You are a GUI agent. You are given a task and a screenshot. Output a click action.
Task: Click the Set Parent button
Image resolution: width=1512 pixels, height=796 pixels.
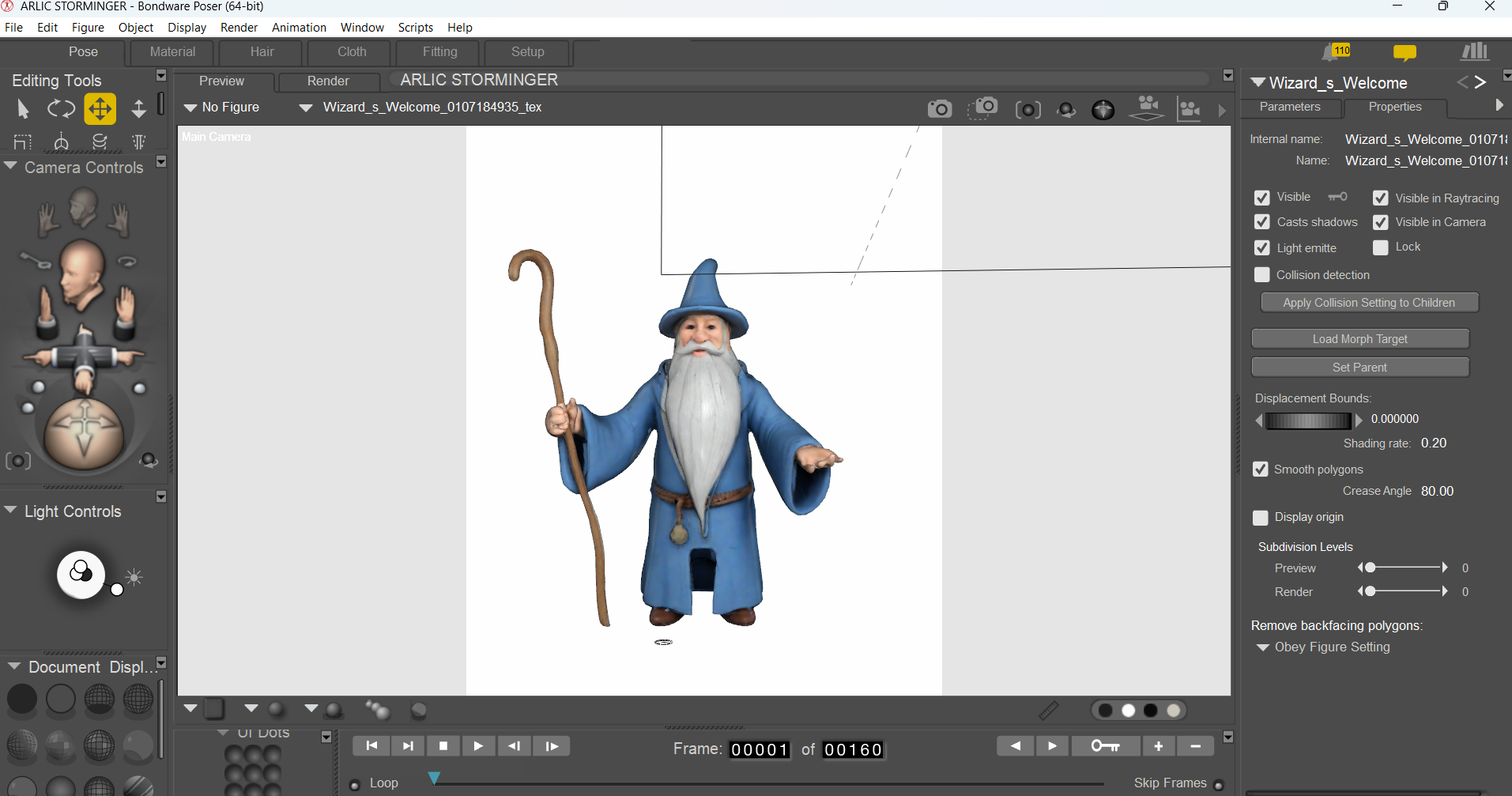coord(1360,368)
